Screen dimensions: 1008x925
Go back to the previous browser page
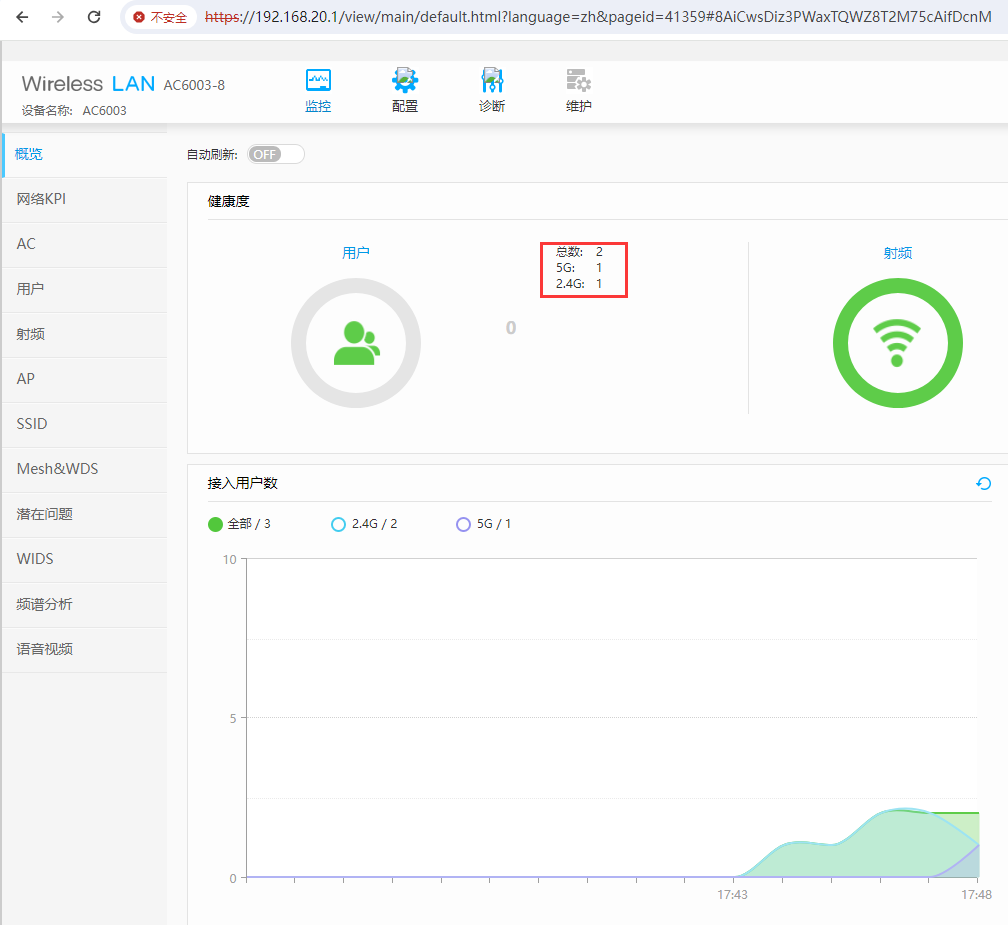pyautogui.click(x=22, y=17)
